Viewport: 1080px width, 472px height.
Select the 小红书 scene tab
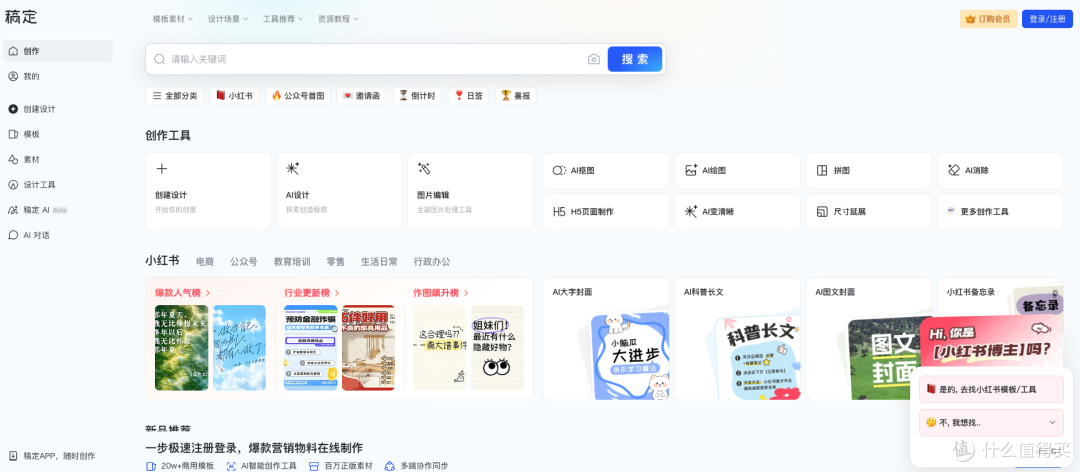point(162,260)
